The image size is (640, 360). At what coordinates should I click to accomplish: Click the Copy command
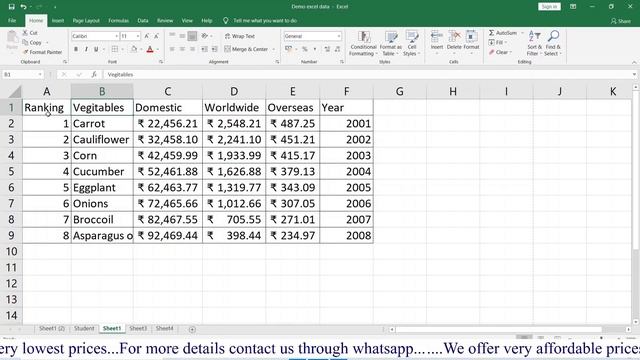coord(32,42)
